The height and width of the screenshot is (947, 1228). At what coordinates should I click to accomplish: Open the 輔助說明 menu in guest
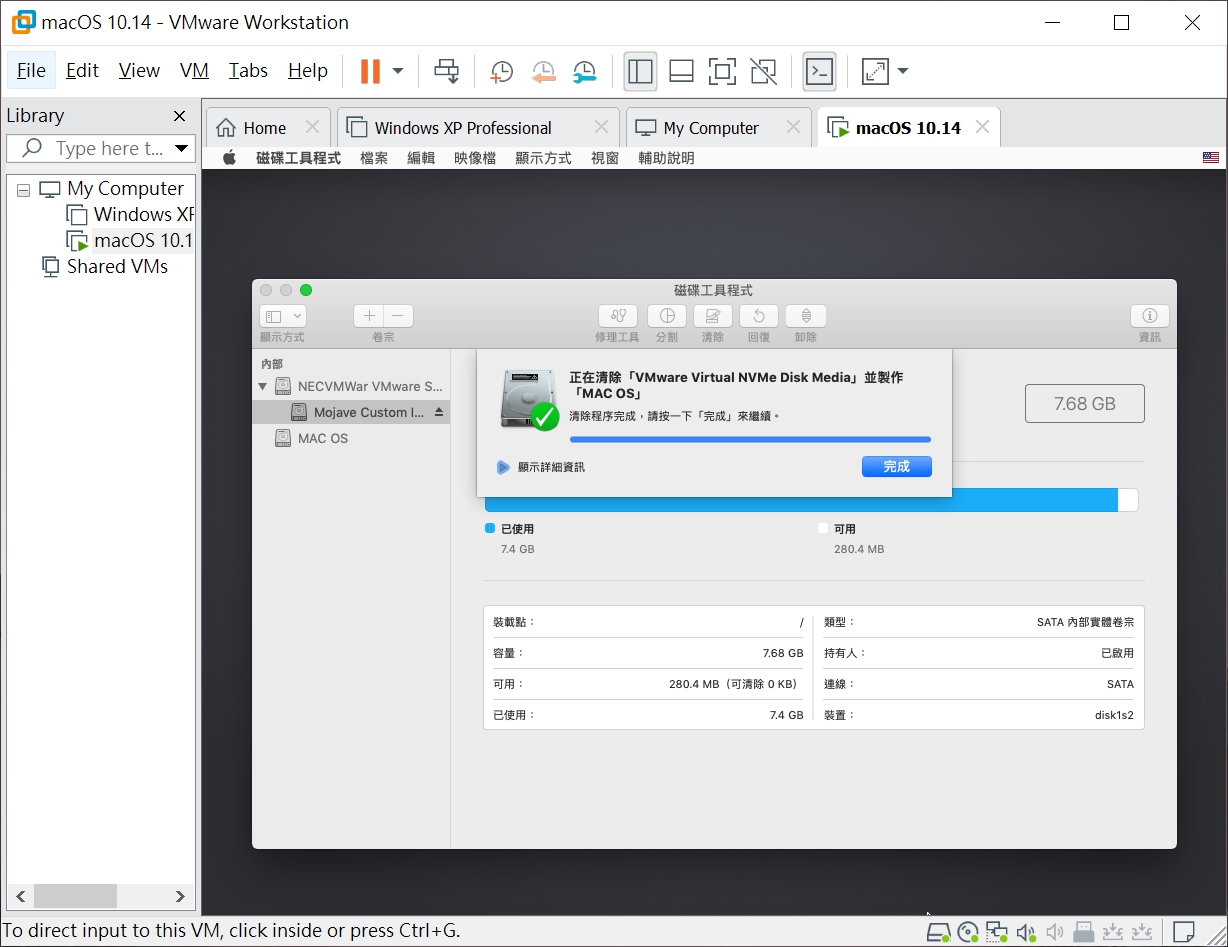point(666,158)
